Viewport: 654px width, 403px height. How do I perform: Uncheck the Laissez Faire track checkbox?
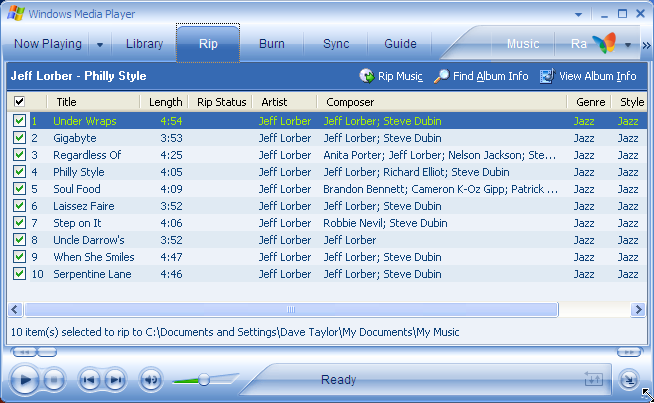coord(19,206)
